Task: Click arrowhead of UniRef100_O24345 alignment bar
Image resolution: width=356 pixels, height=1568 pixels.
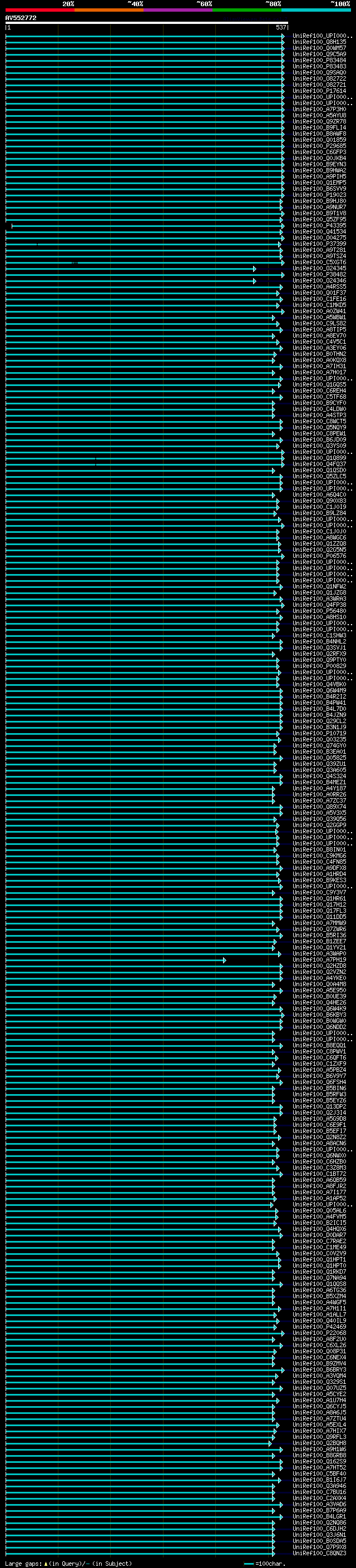Action: coord(255,269)
